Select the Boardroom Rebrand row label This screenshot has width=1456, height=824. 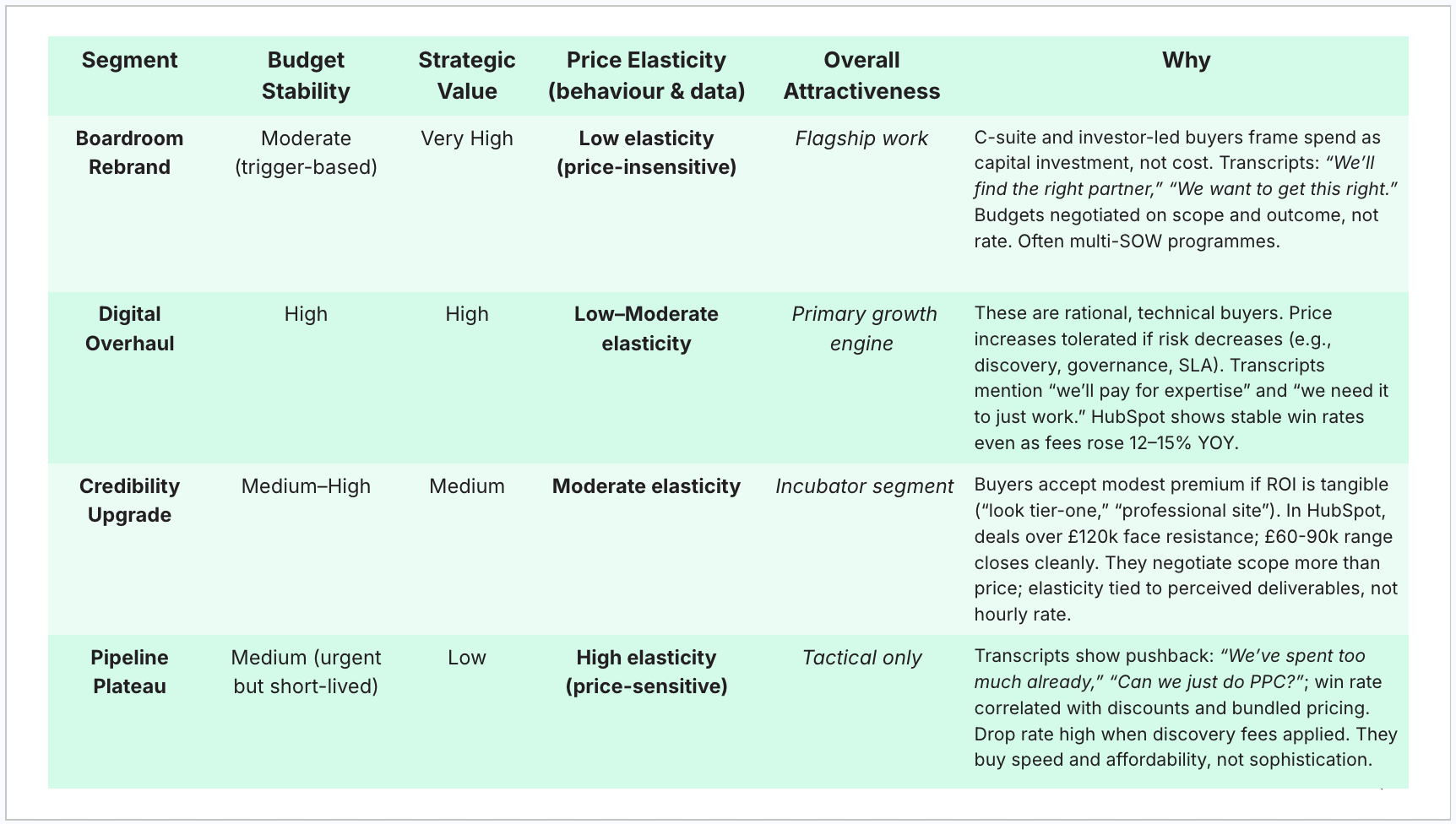coord(129,153)
